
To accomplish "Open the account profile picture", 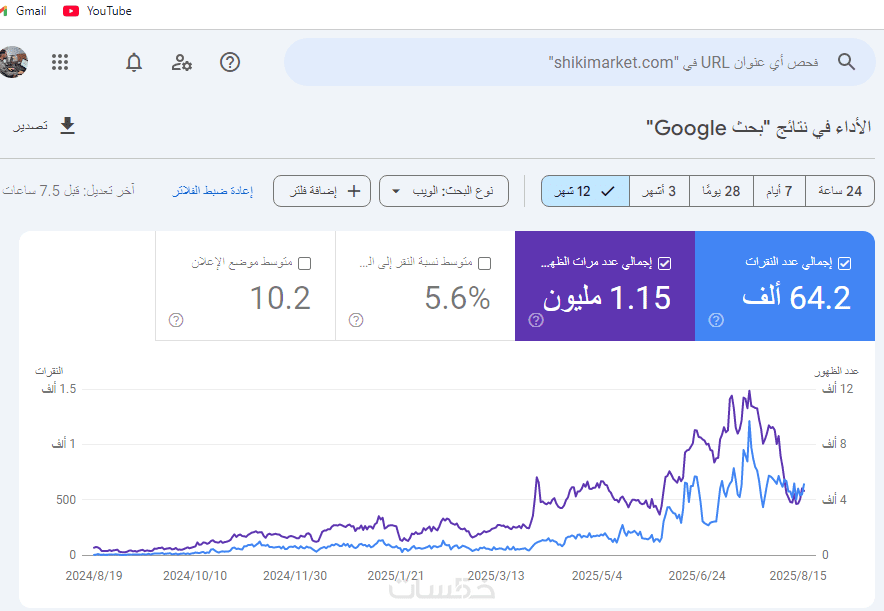I will pyautogui.click(x=13, y=62).
